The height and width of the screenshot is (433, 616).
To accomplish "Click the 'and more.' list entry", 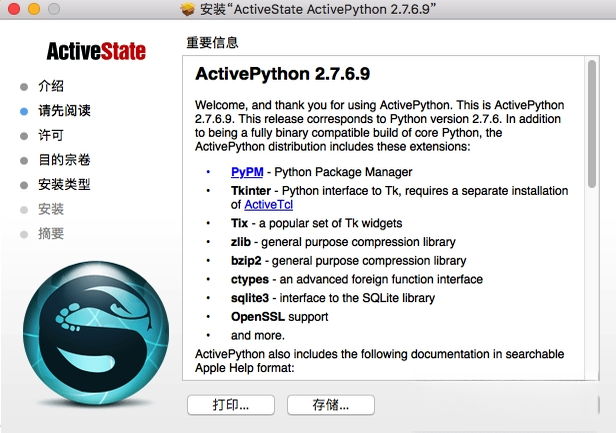I will 258,336.
